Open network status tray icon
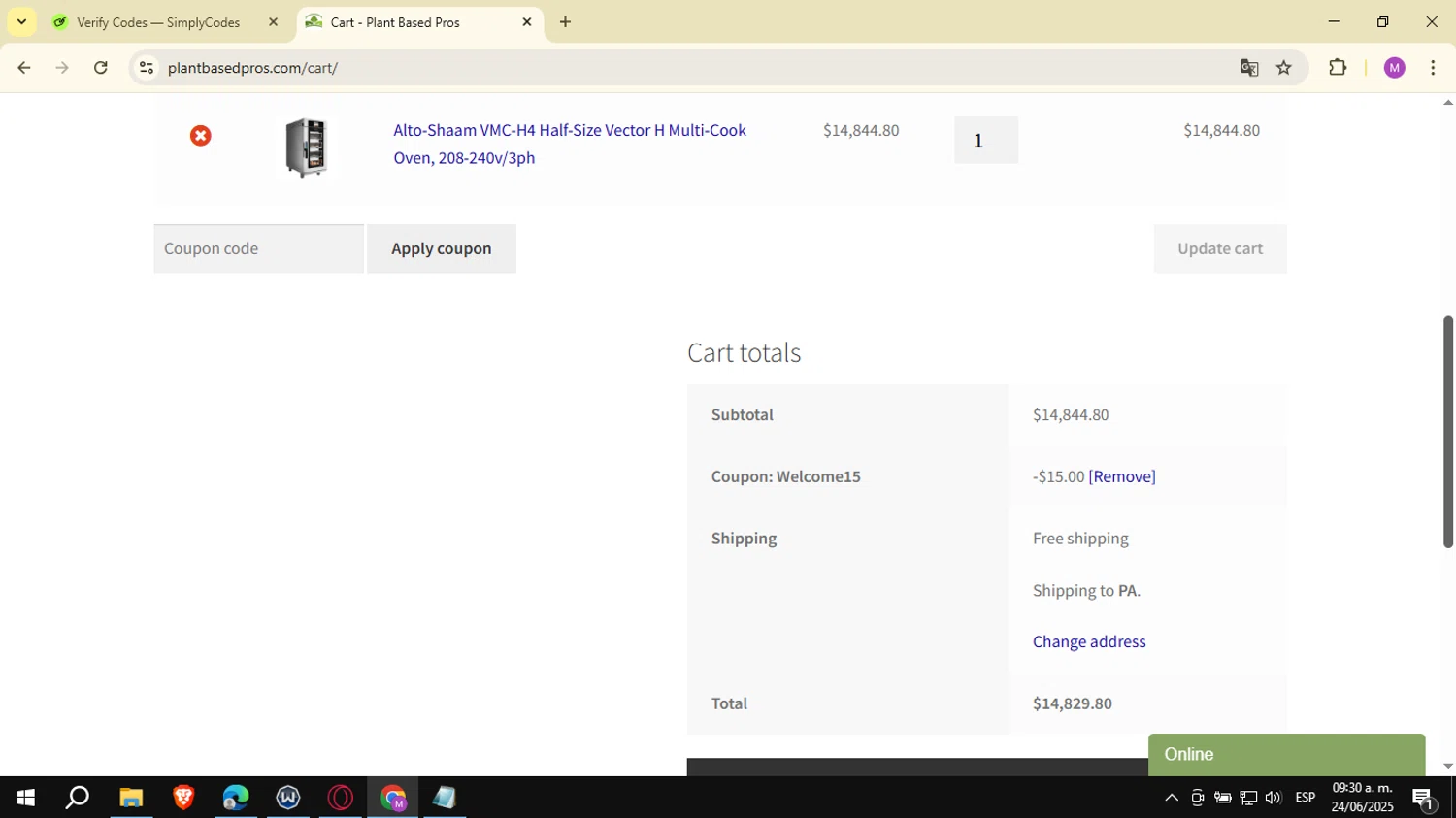The image size is (1456, 818). [x=1248, y=798]
